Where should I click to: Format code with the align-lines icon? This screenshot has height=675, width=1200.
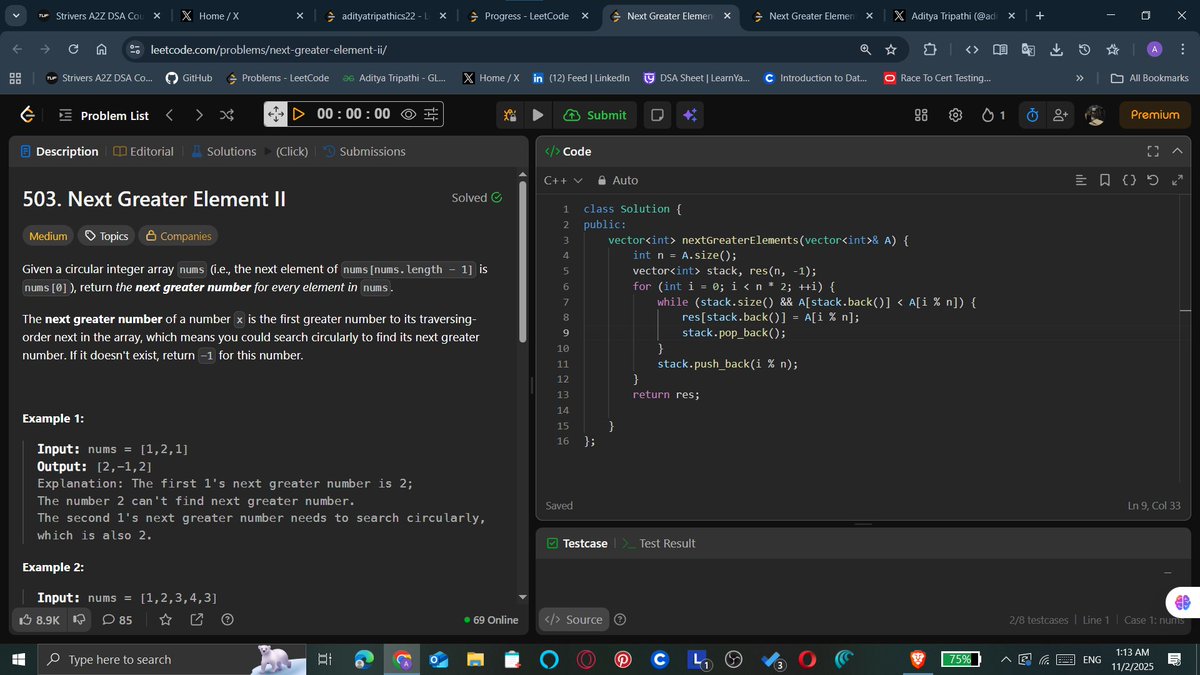[1080, 180]
